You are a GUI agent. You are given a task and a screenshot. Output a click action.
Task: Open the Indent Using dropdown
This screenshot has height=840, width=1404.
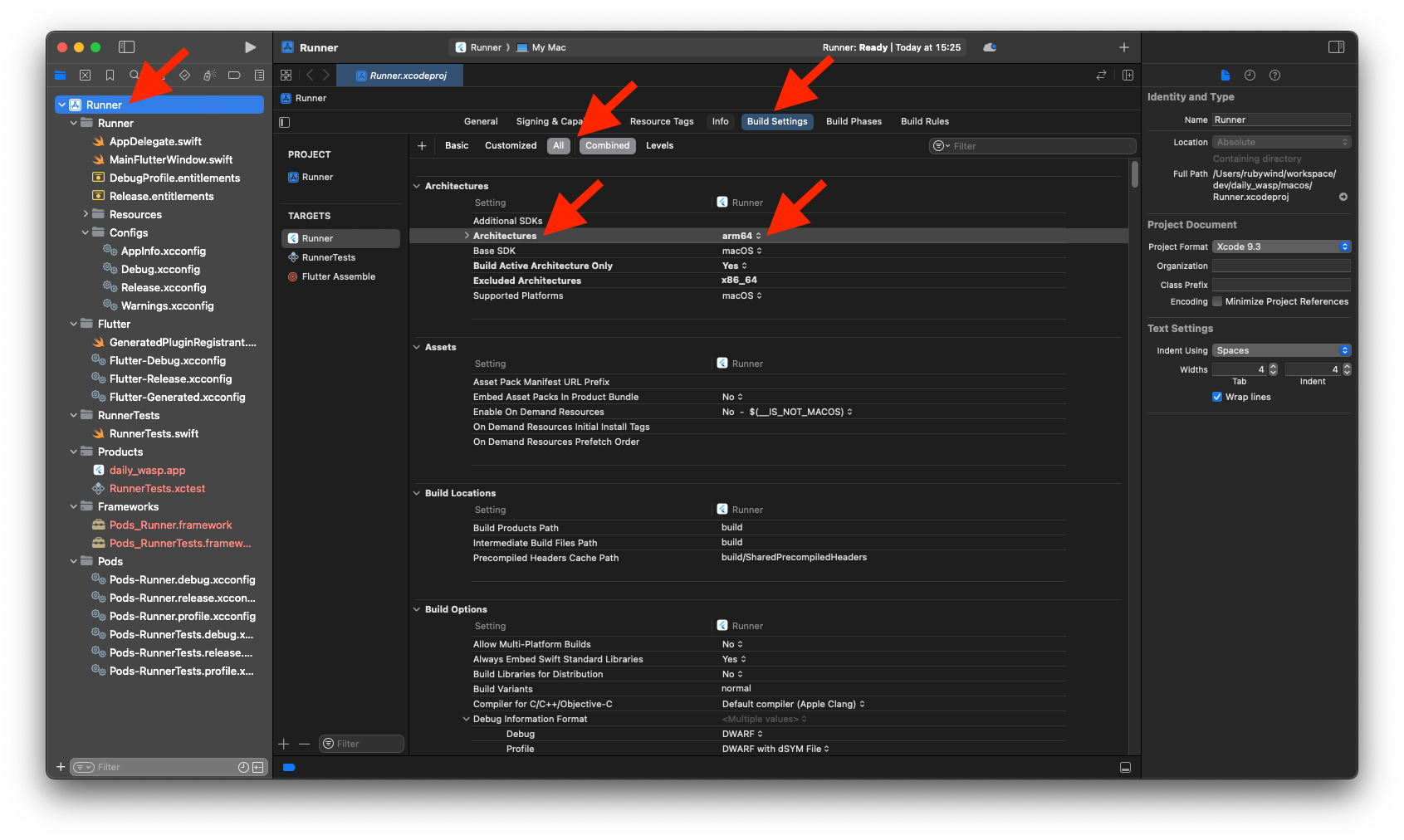coord(1281,350)
